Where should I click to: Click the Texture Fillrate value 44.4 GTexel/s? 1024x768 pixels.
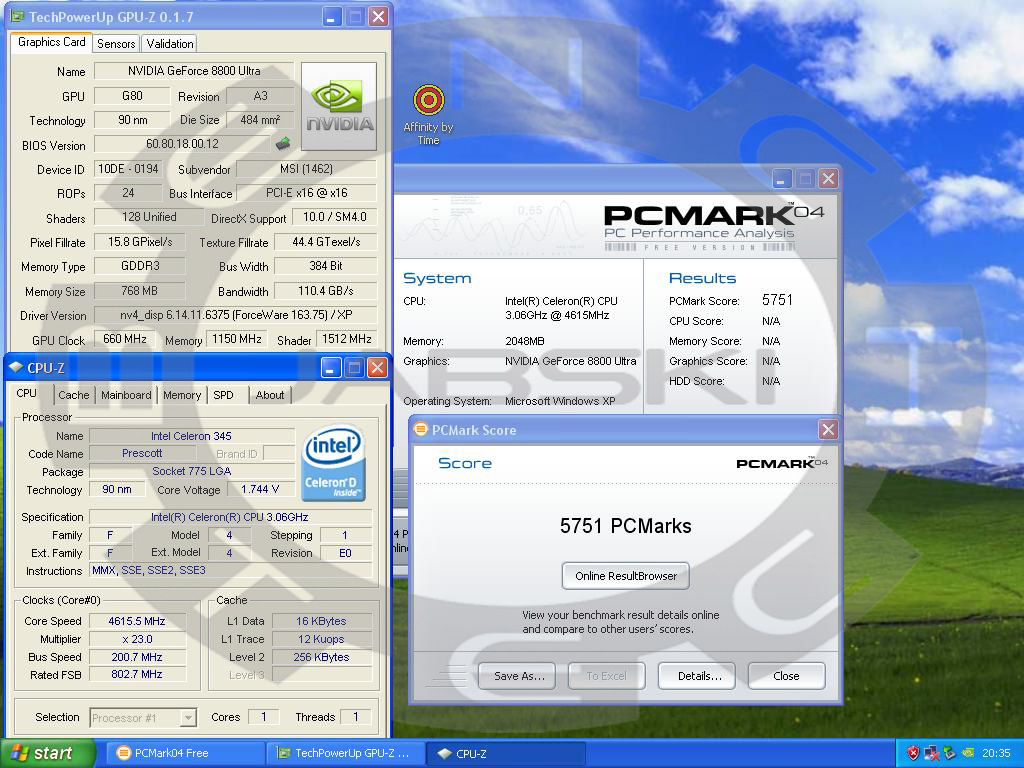pos(325,242)
